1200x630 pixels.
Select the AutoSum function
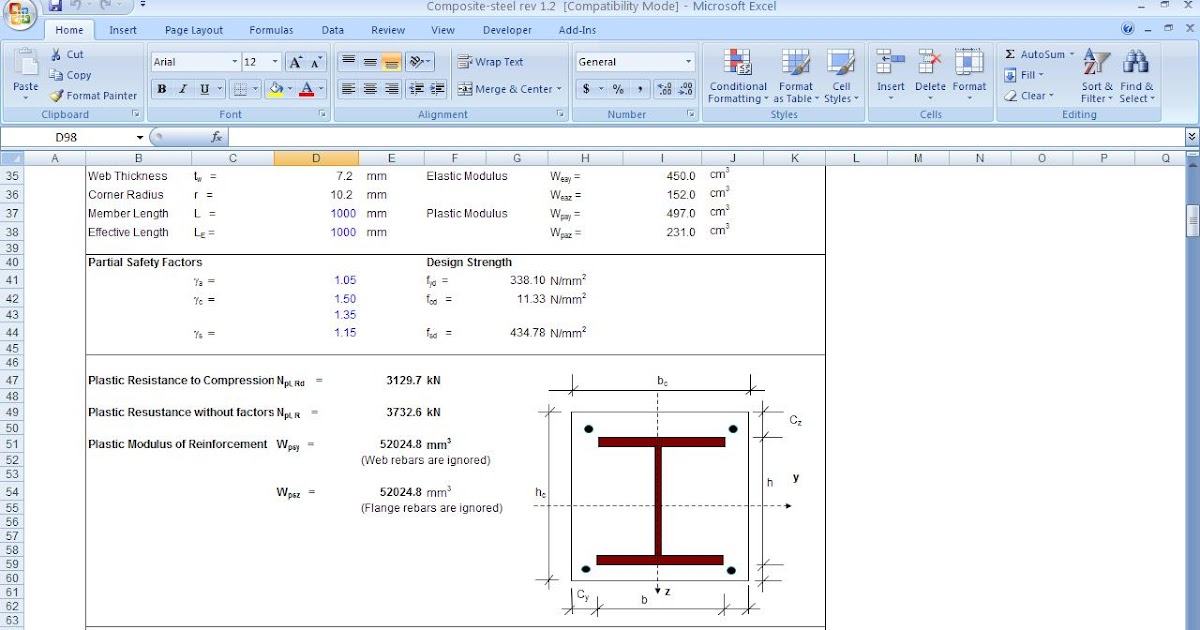1040,53
